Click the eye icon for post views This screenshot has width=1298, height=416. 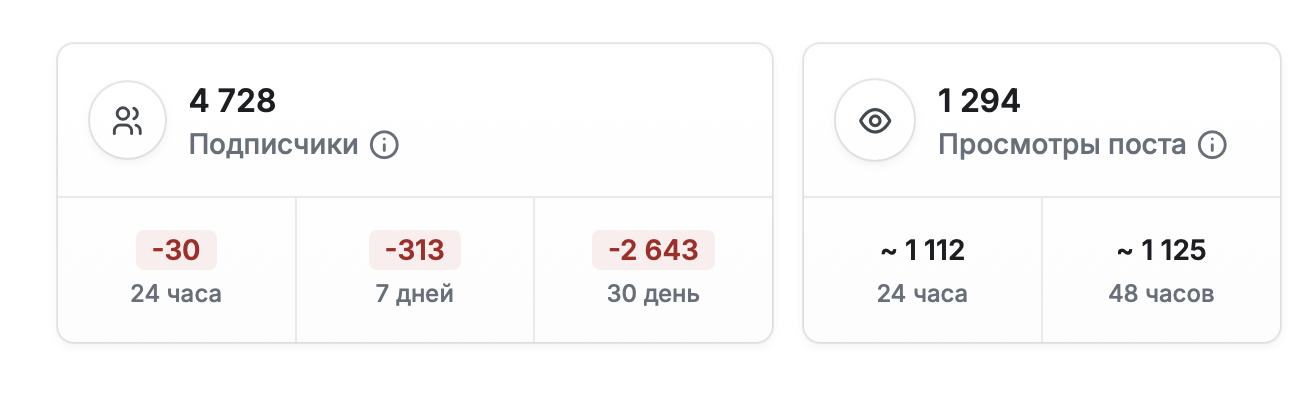(874, 122)
